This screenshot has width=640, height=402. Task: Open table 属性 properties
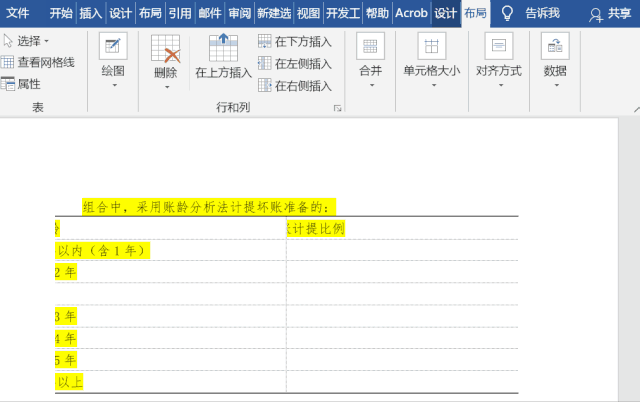pos(21,84)
